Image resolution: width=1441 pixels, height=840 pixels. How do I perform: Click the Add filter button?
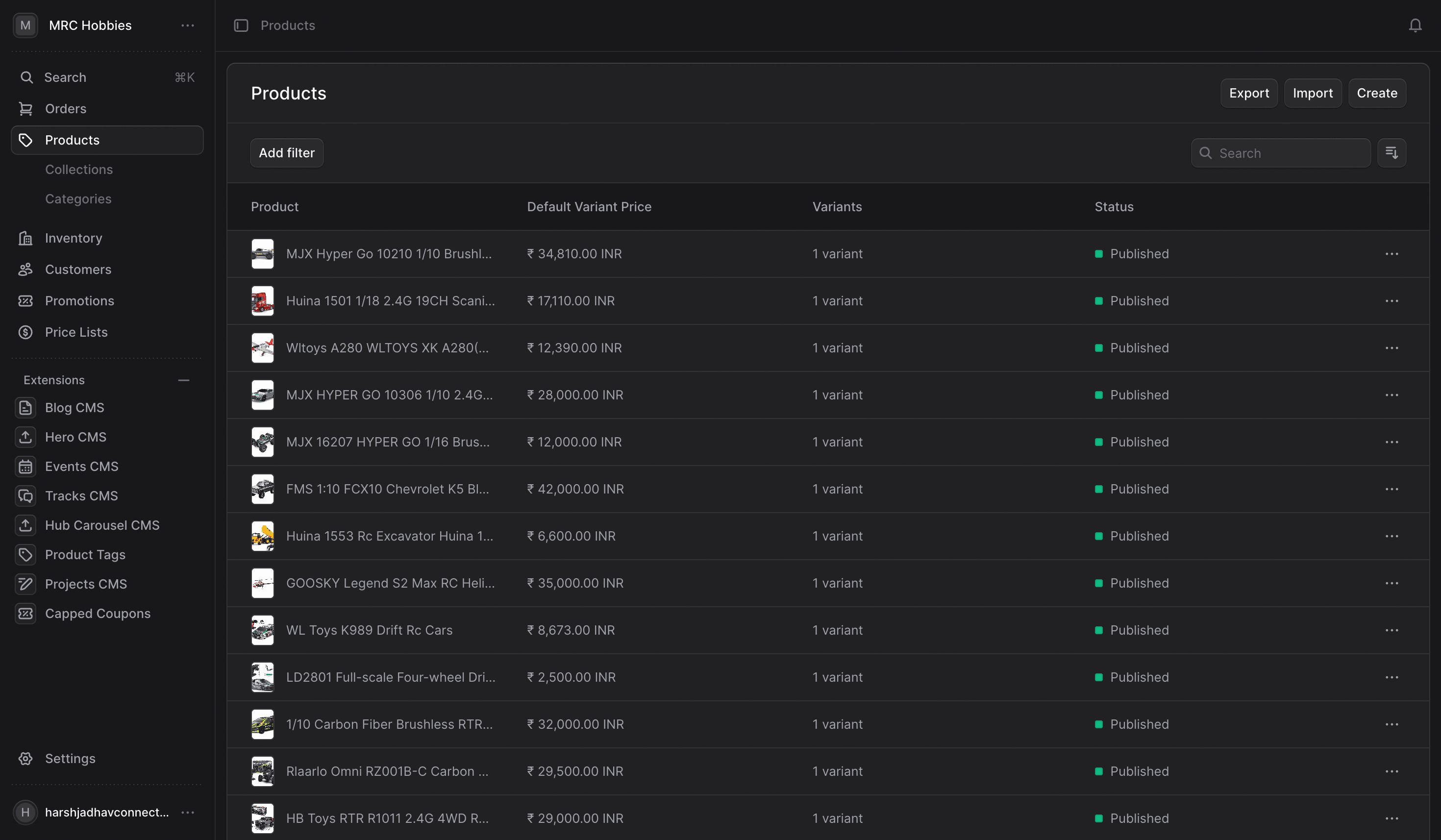pyautogui.click(x=286, y=153)
